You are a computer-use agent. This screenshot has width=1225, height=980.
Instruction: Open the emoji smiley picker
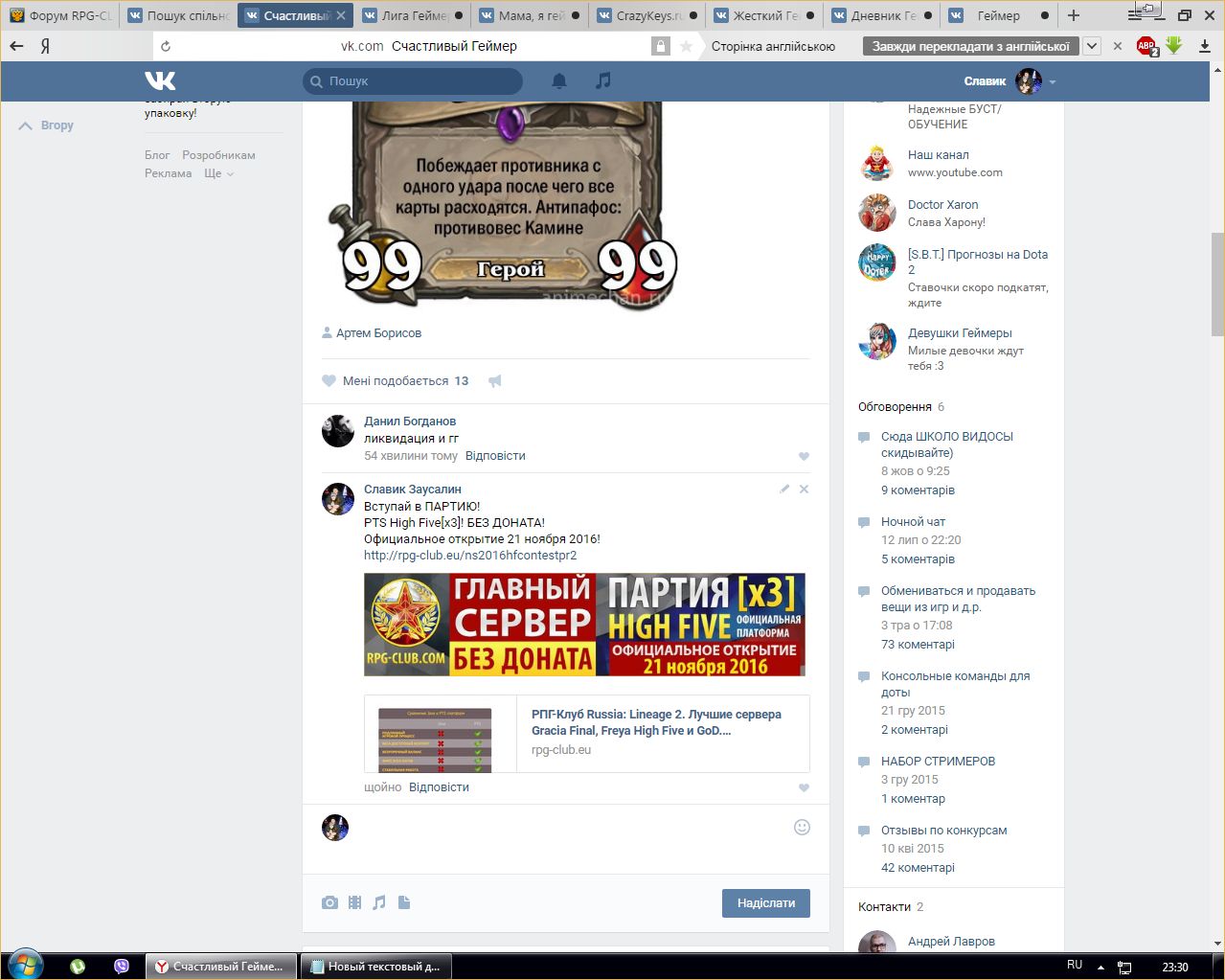(802, 827)
